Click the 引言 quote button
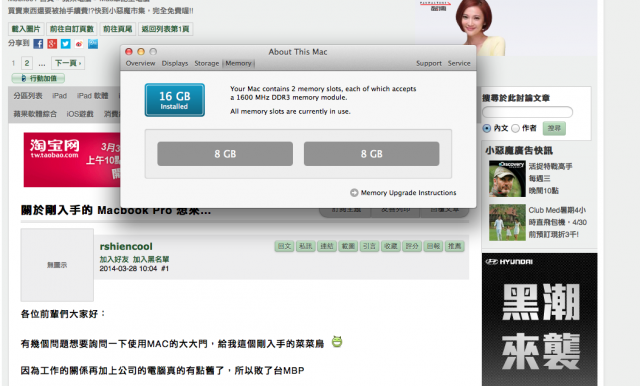Image resolution: width=640 pixels, height=386 pixels. click(369, 246)
